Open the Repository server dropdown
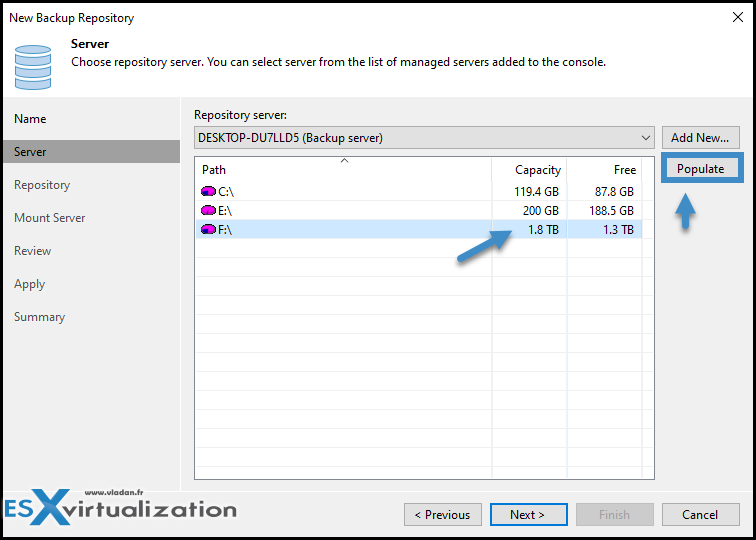Viewport: 756px width, 540px height. click(x=424, y=138)
